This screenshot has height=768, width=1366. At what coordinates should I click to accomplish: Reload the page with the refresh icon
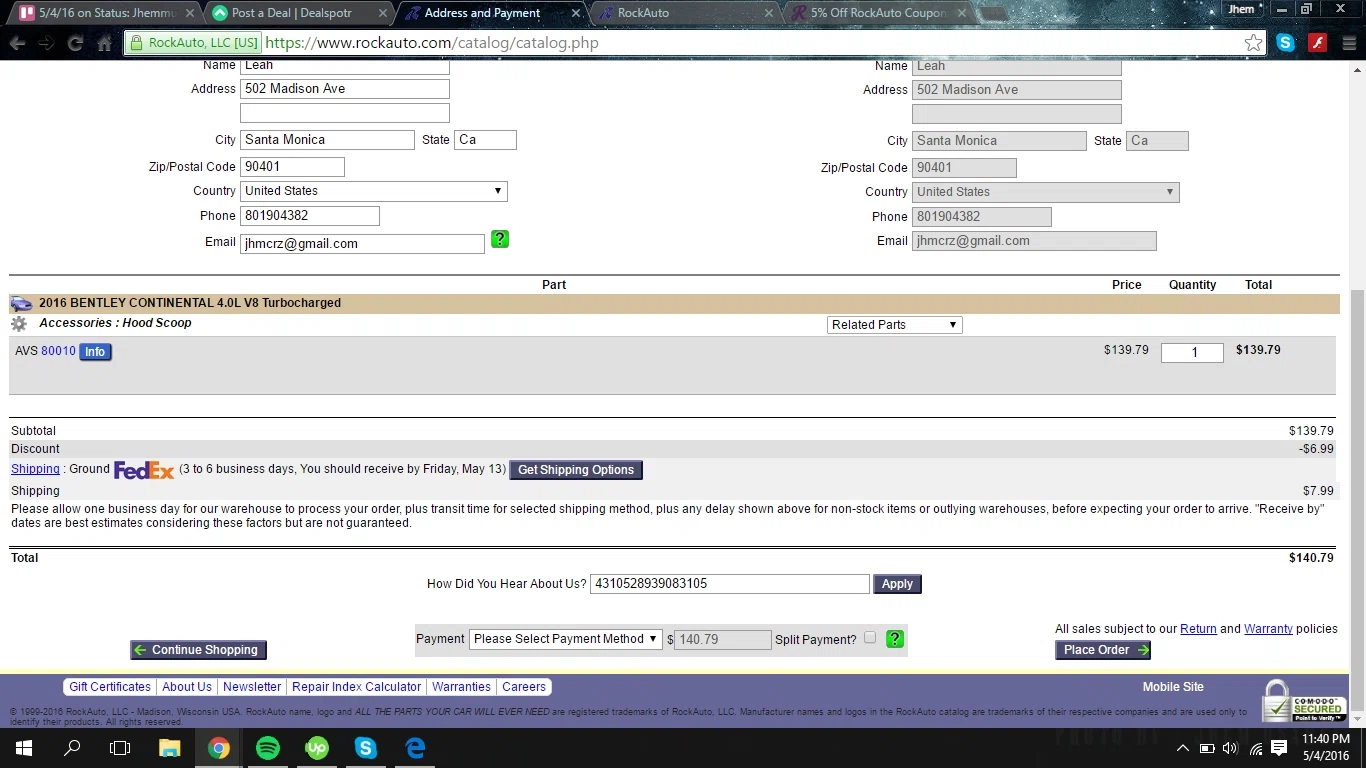pyautogui.click(x=75, y=43)
